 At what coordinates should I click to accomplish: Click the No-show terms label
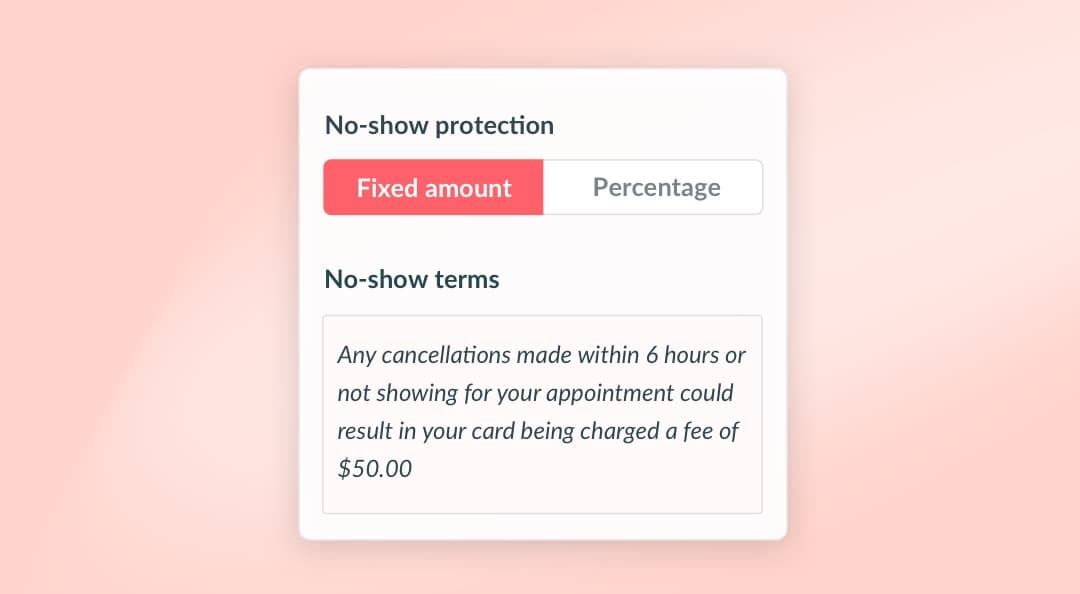(x=411, y=279)
